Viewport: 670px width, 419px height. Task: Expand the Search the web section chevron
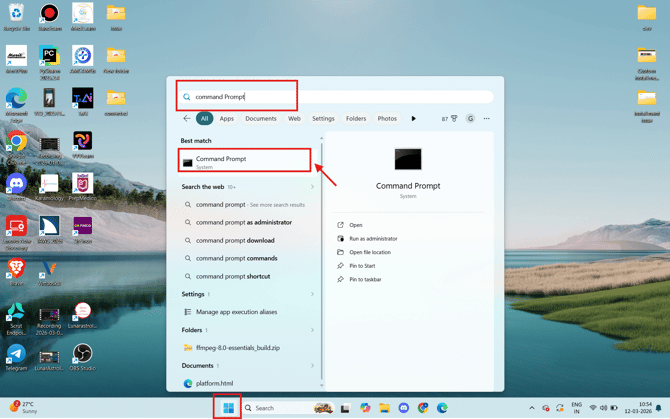point(312,187)
